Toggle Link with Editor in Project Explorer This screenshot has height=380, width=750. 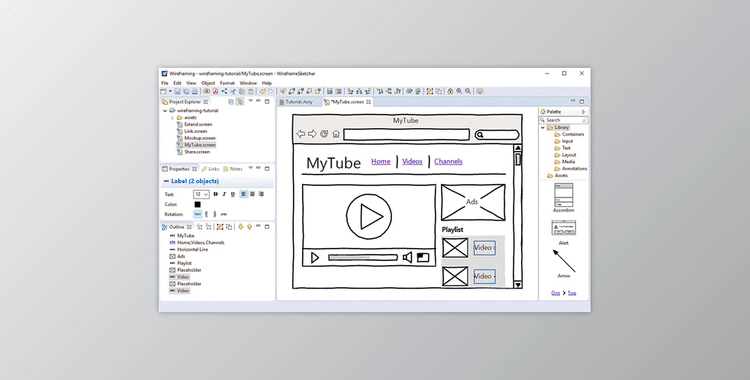[240, 101]
